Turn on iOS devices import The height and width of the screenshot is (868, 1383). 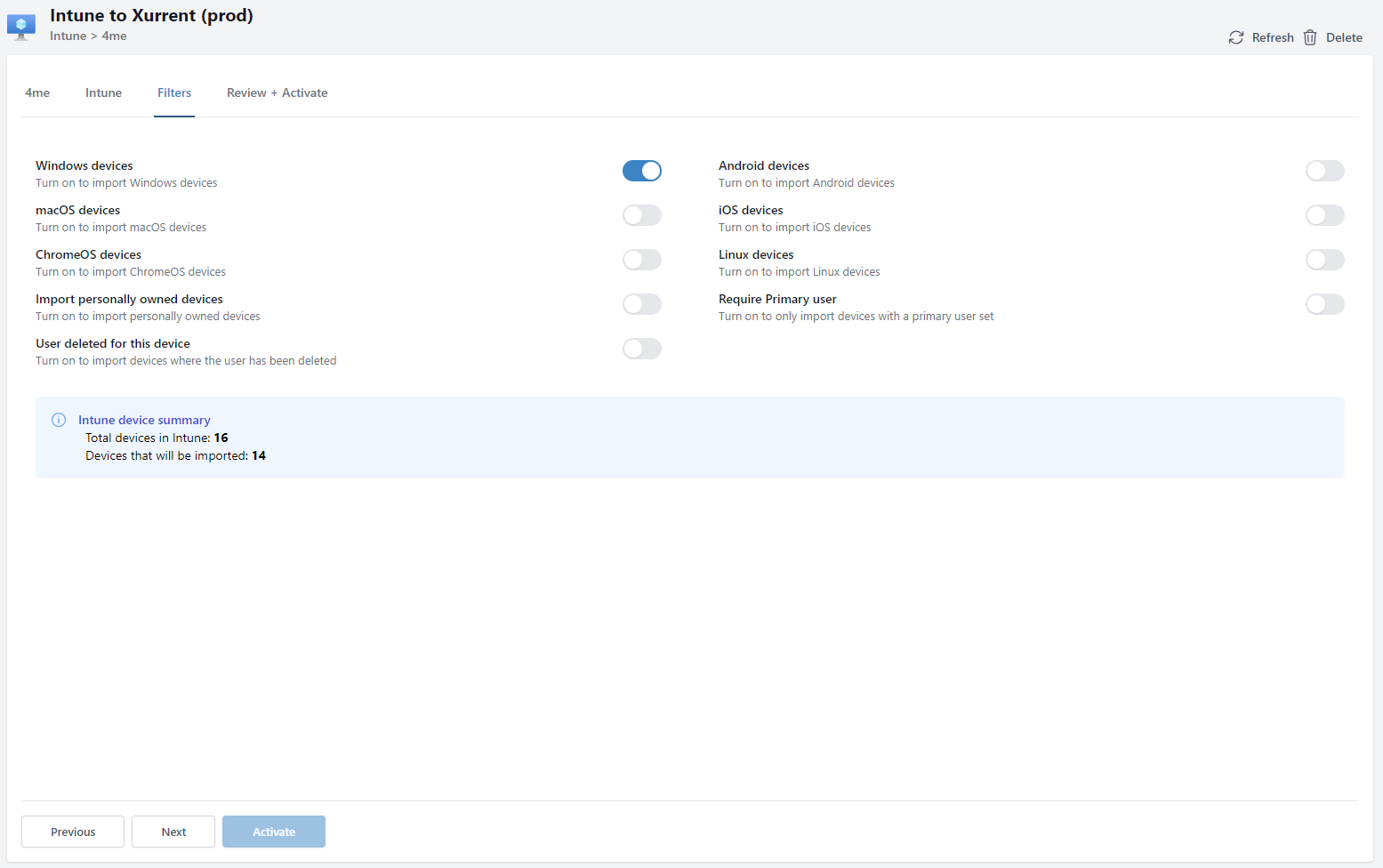point(1324,215)
